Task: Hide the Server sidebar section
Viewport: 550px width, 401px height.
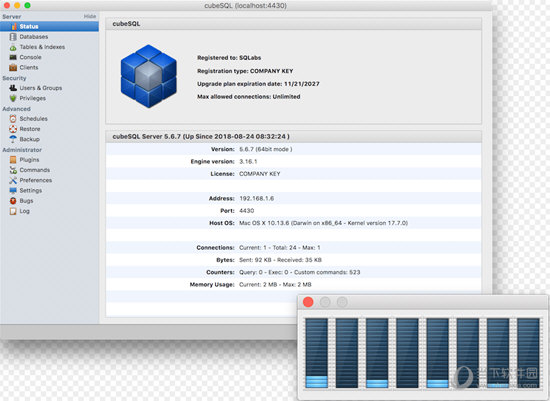Action: click(90, 16)
